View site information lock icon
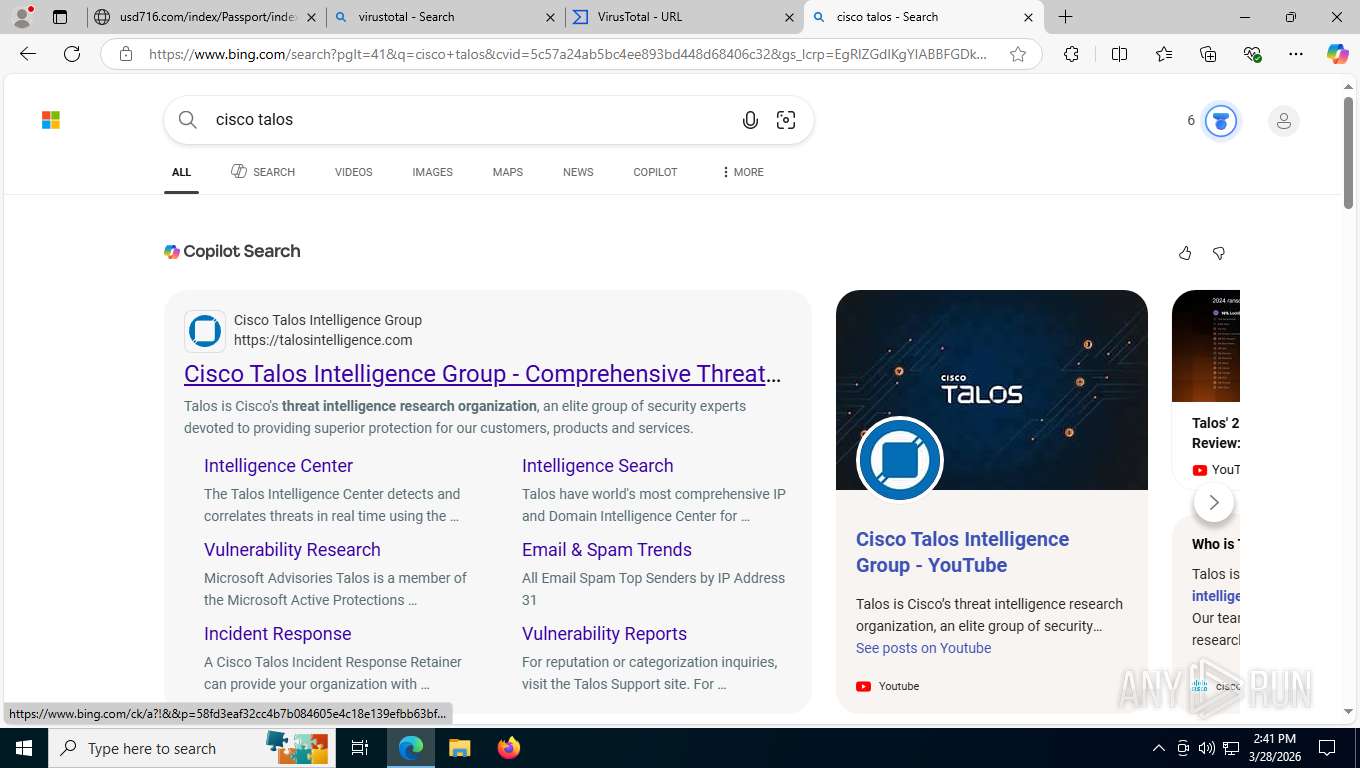The image size is (1360, 768). [126, 54]
